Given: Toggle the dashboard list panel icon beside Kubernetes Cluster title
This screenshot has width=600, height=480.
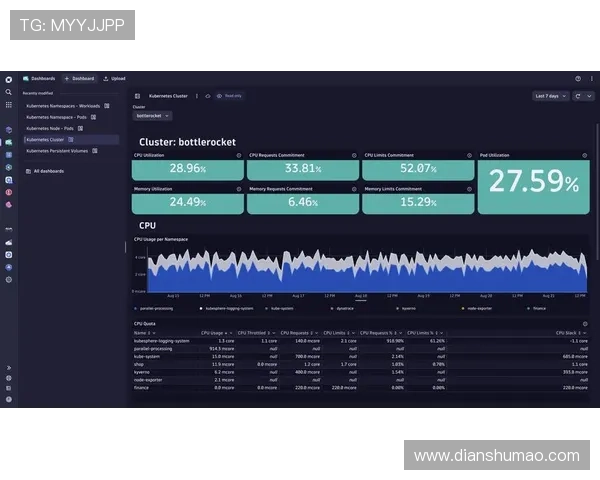Looking at the screenshot, I should (x=138, y=96).
